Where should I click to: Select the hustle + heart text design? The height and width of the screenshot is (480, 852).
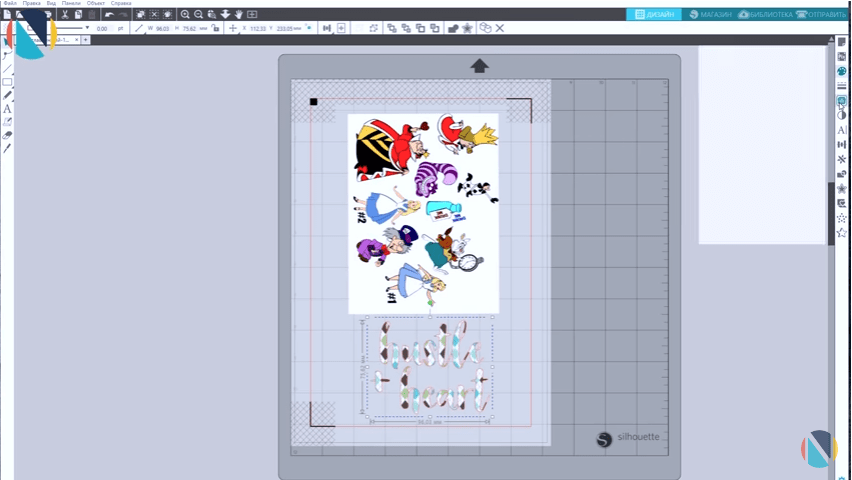pos(430,367)
